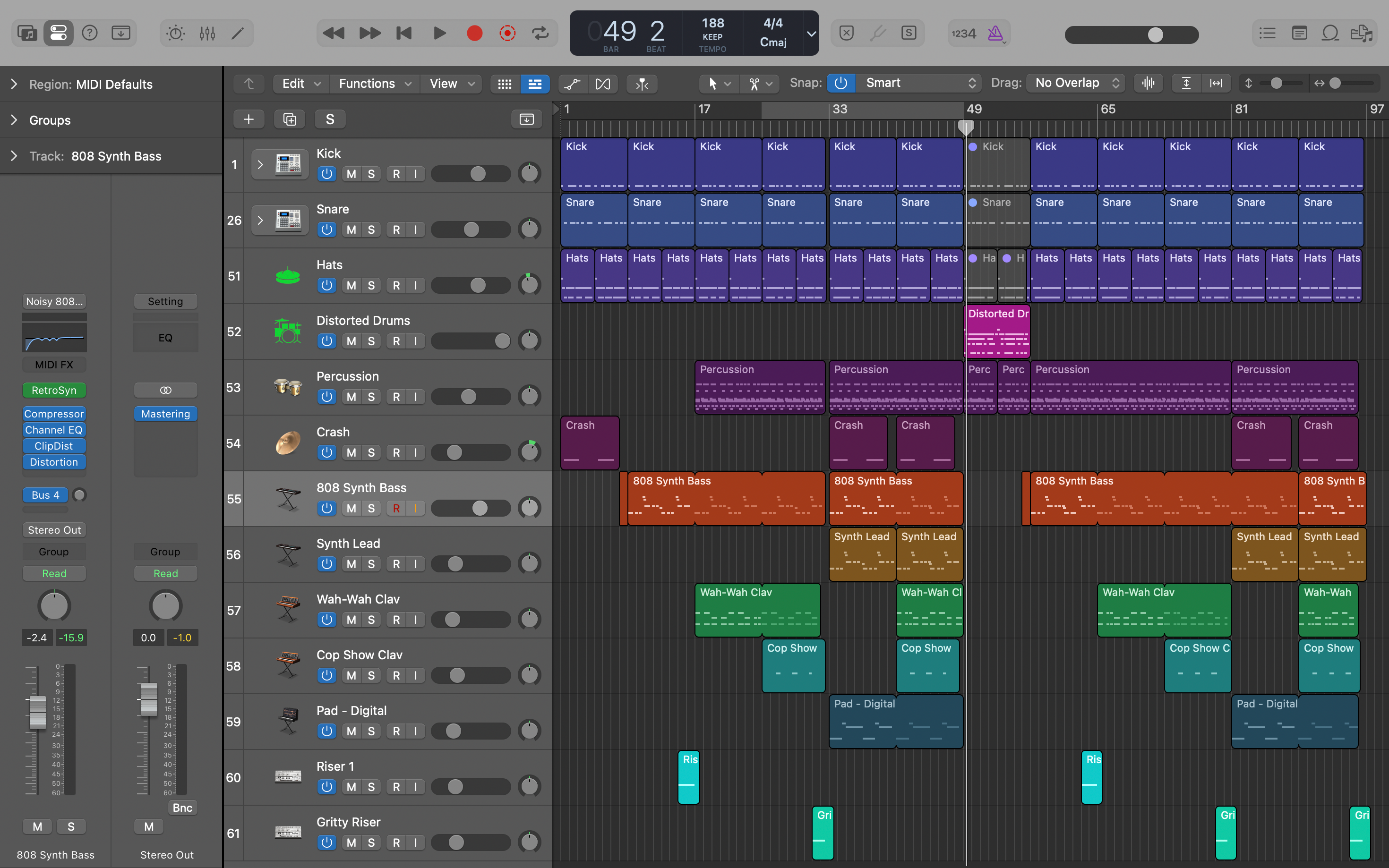Open the Mixer from control bar
1389x868 pixels.
tap(207, 34)
